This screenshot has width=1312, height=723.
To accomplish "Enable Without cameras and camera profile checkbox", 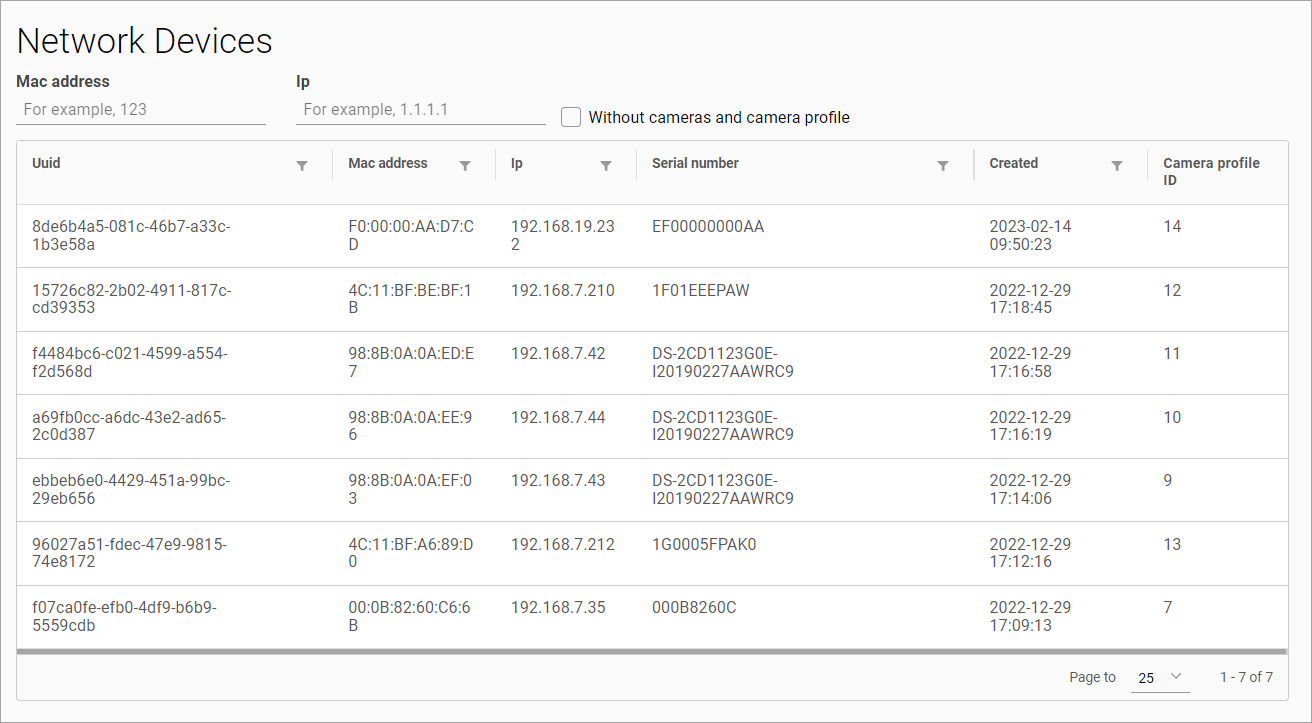I will click(571, 117).
